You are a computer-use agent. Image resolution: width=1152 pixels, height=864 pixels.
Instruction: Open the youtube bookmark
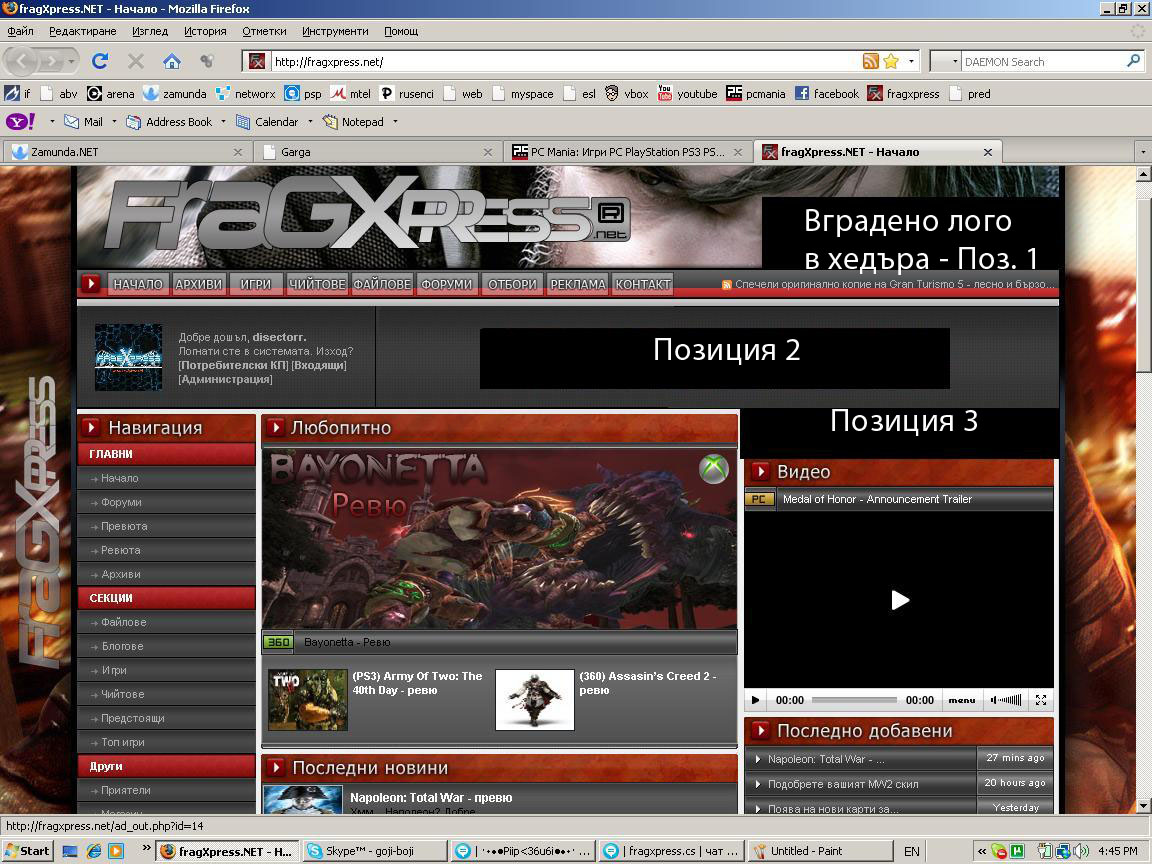687,93
